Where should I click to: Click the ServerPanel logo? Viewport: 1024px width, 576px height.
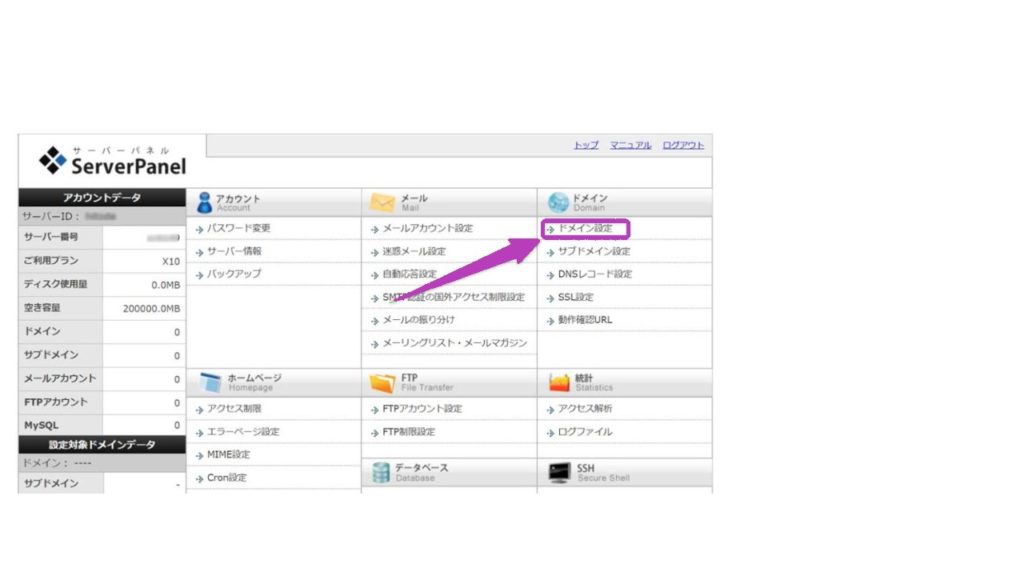pos(112,161)
